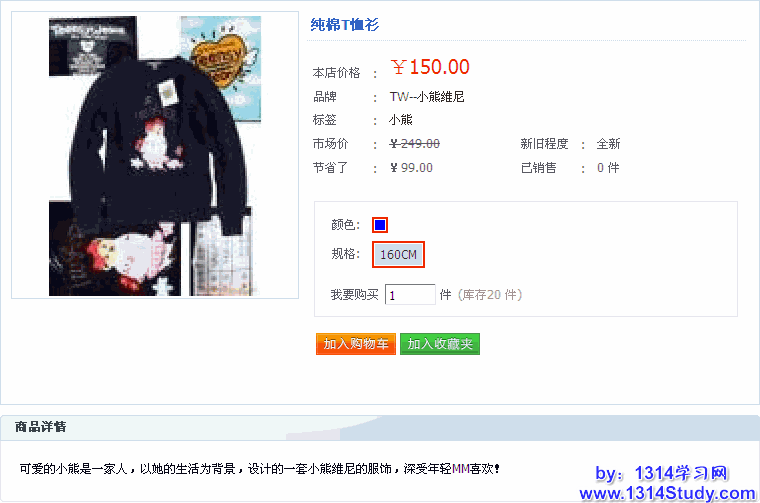Click the 全新 condition value
Viewport: 760px width, 503px height.
608,144
